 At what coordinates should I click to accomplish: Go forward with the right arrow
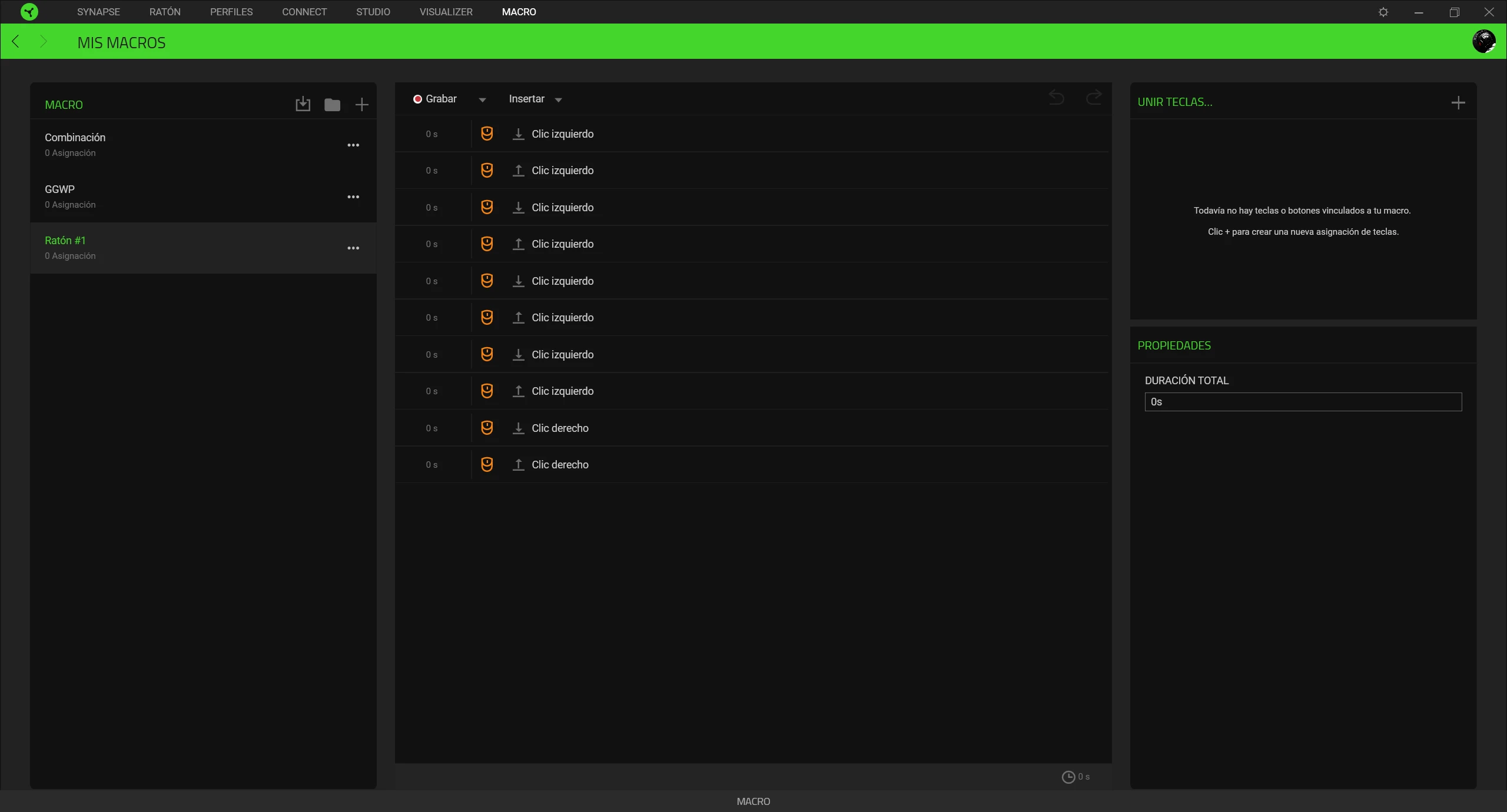pos(43,41)
